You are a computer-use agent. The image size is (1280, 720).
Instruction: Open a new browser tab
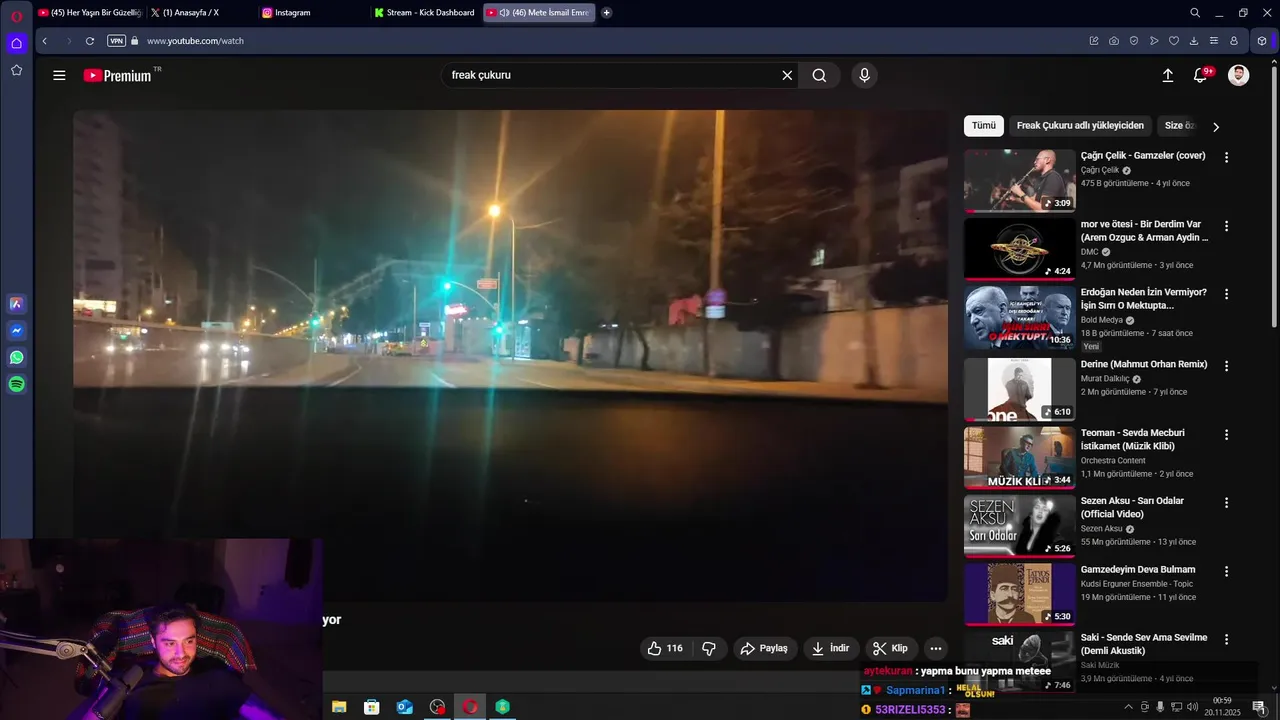(606, 13)
